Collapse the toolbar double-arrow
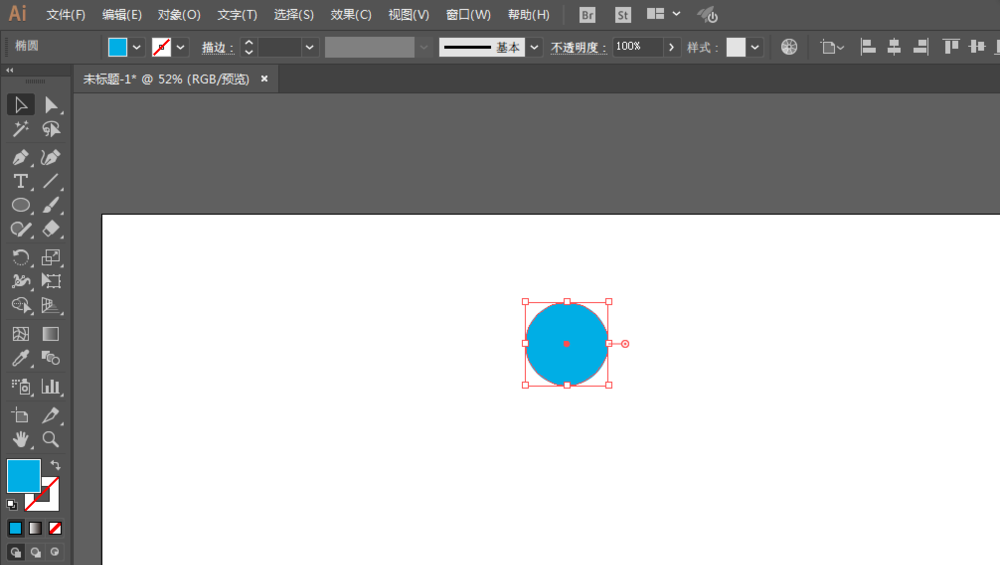This screenshot has width=1000, height=565. 10,70
